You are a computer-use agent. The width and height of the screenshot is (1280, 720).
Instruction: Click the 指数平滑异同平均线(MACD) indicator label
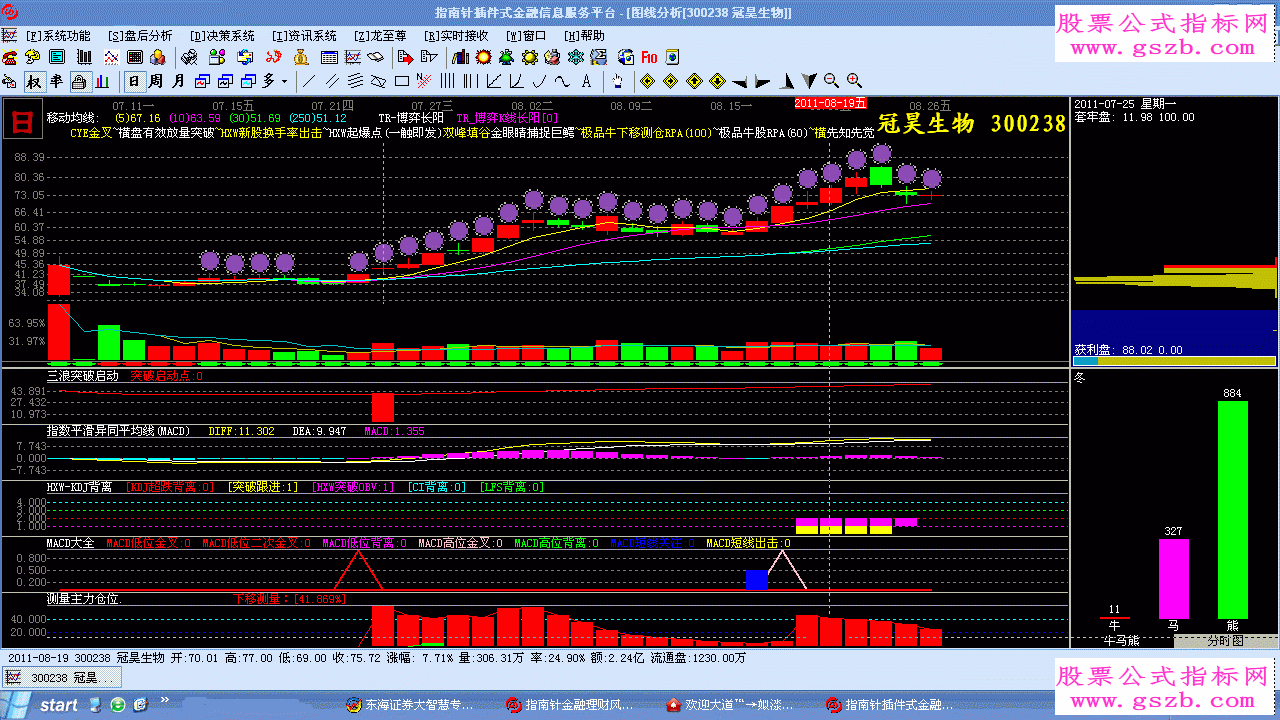pos(118,431)
